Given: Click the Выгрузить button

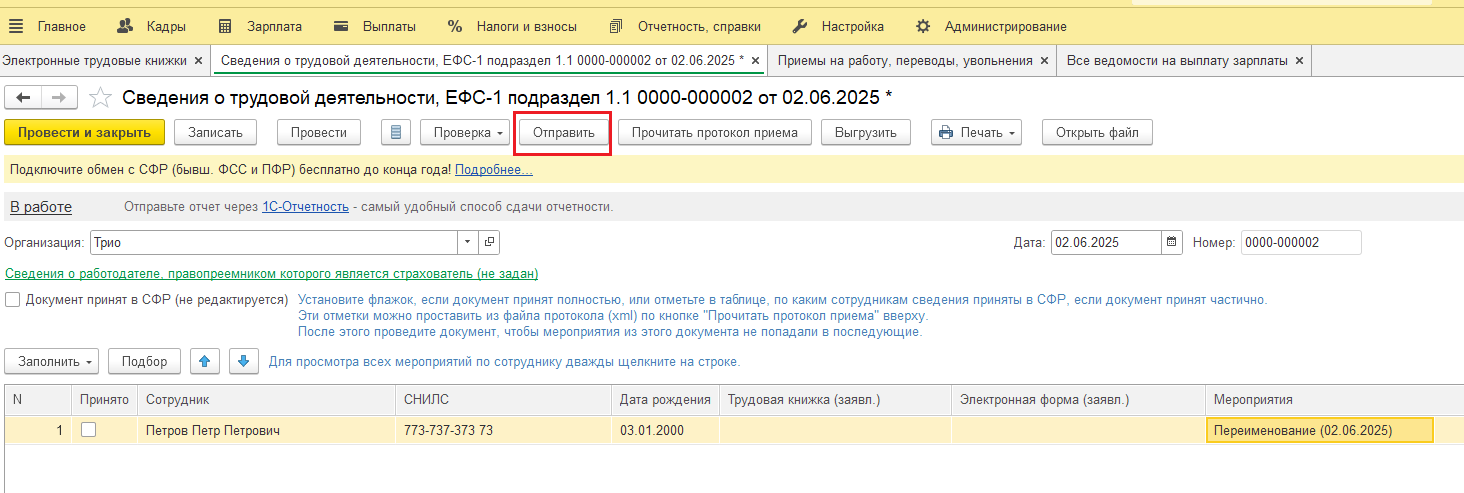Looking at the screenshot, I should pyautogui.click(x=866, y=132).
